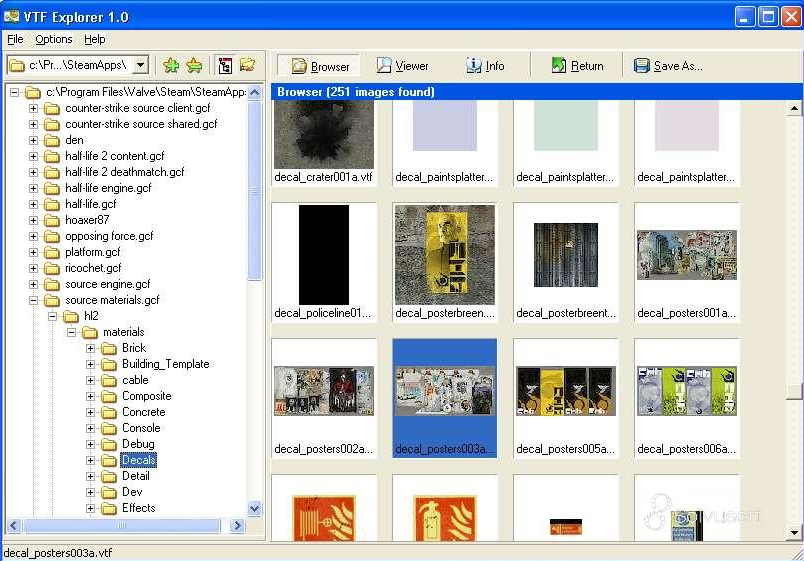
Task: Open the File menu
Action: (x=15, y=39)
